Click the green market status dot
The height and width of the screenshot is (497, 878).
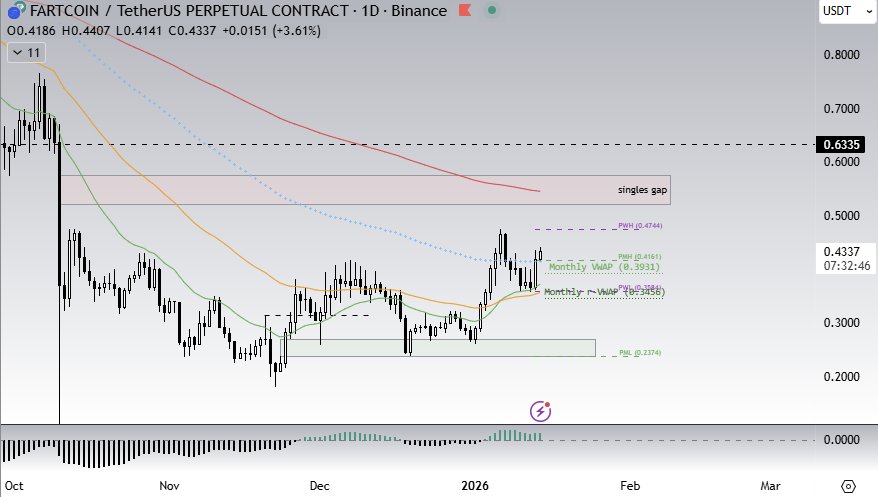[492, 10]
